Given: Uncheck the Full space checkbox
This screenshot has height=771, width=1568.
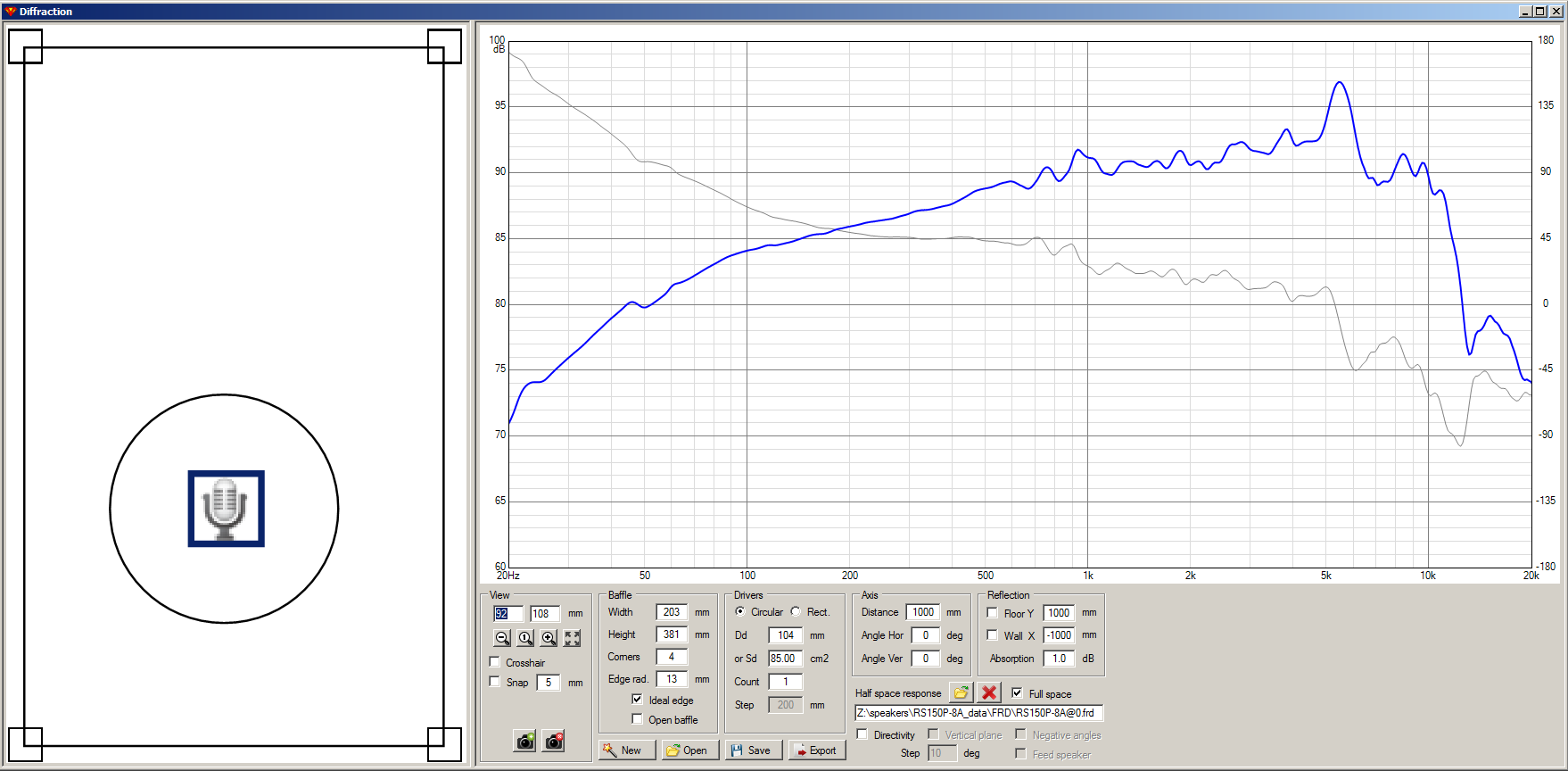Looking at the screenshot, I should point(1017,693).
